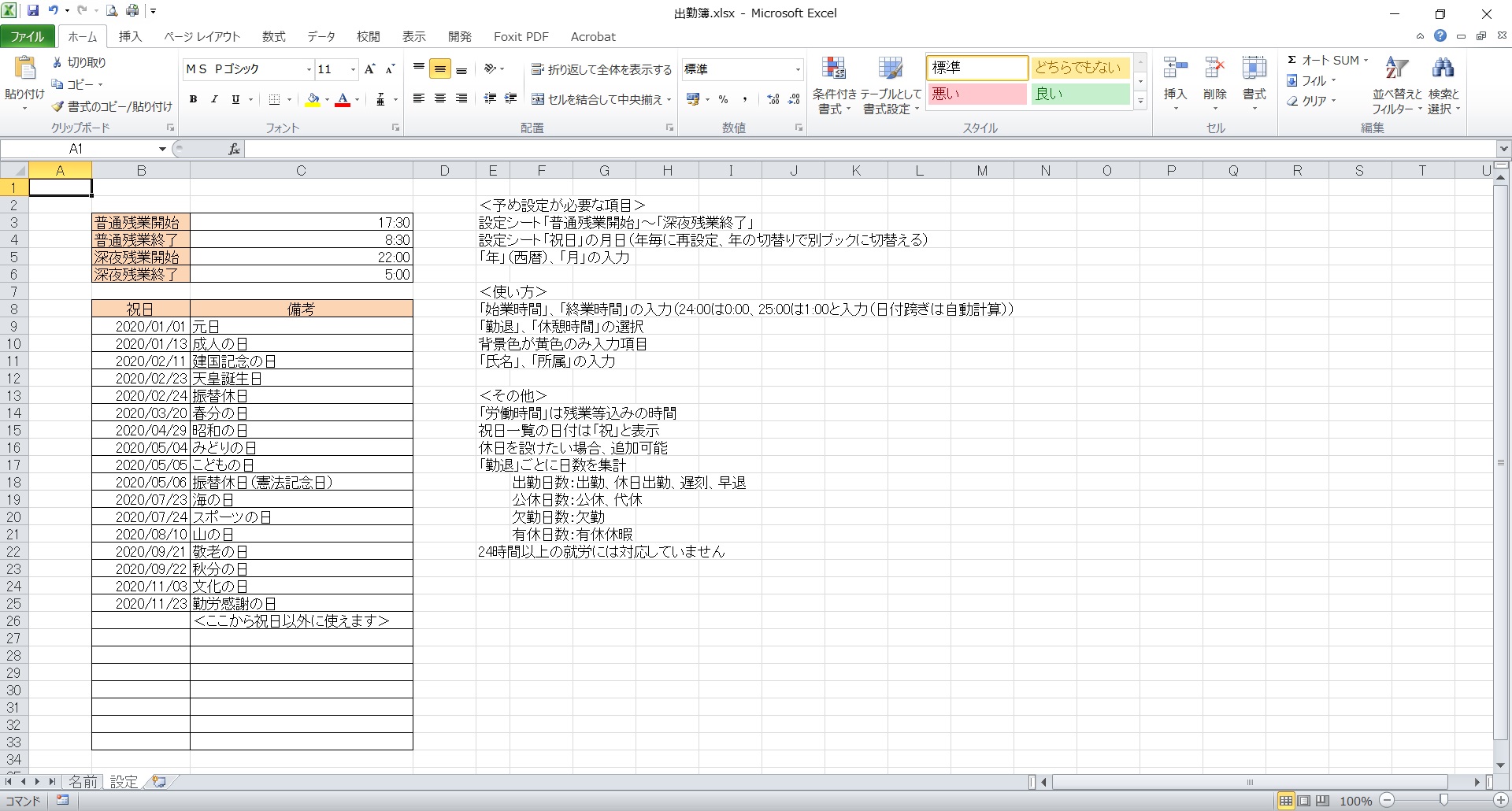Expand the font size dropdown
The height and width of the screenshot is (811, 1512).
point(352,69)
